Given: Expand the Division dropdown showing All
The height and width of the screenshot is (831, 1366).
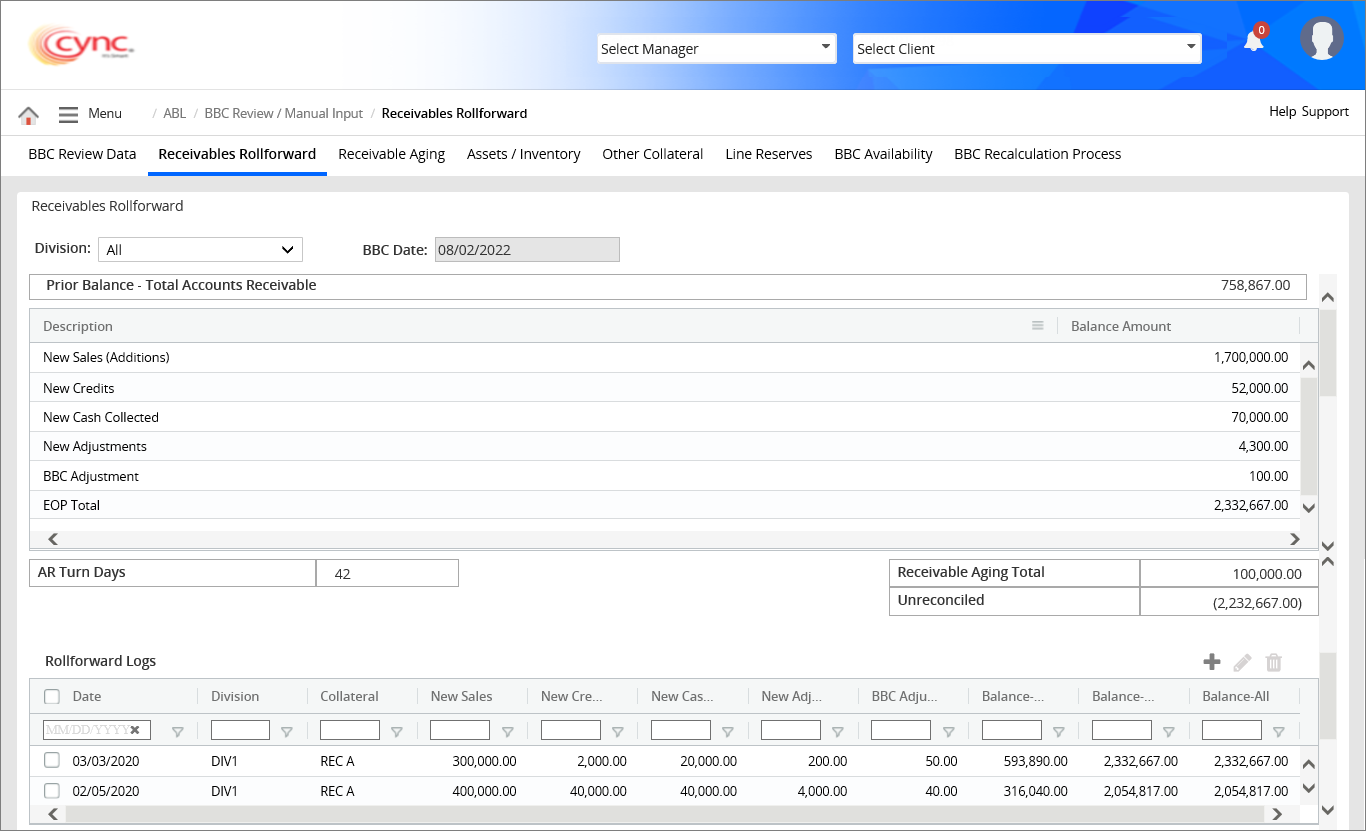Looking at the screenshot, I should coord(200,250).
